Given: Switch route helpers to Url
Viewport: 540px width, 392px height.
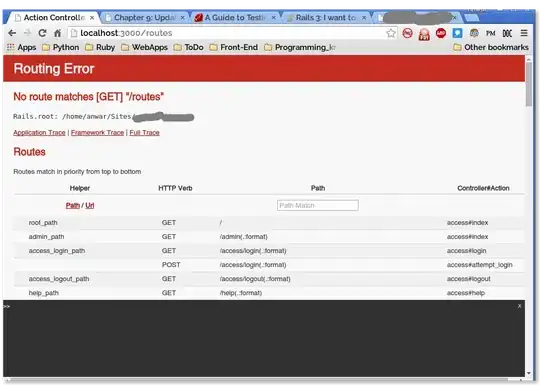Looking at the screenshot, I should tap(90, 205).
